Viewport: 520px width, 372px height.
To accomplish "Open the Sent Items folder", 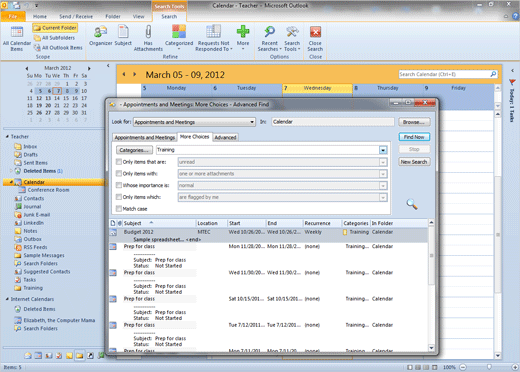I will (35, 163).
